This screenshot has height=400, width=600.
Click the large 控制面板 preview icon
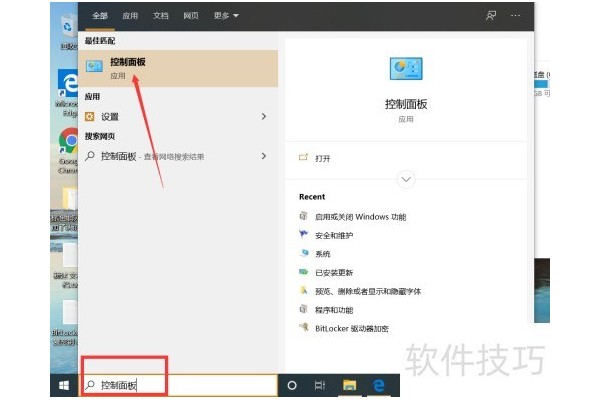pos(406,69)
